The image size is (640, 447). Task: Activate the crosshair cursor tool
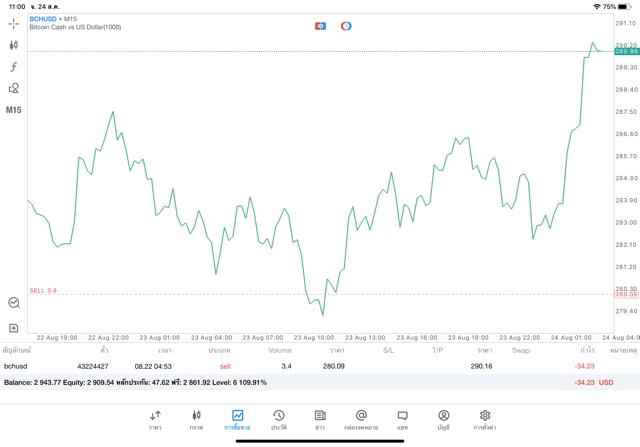click(14, 23)
